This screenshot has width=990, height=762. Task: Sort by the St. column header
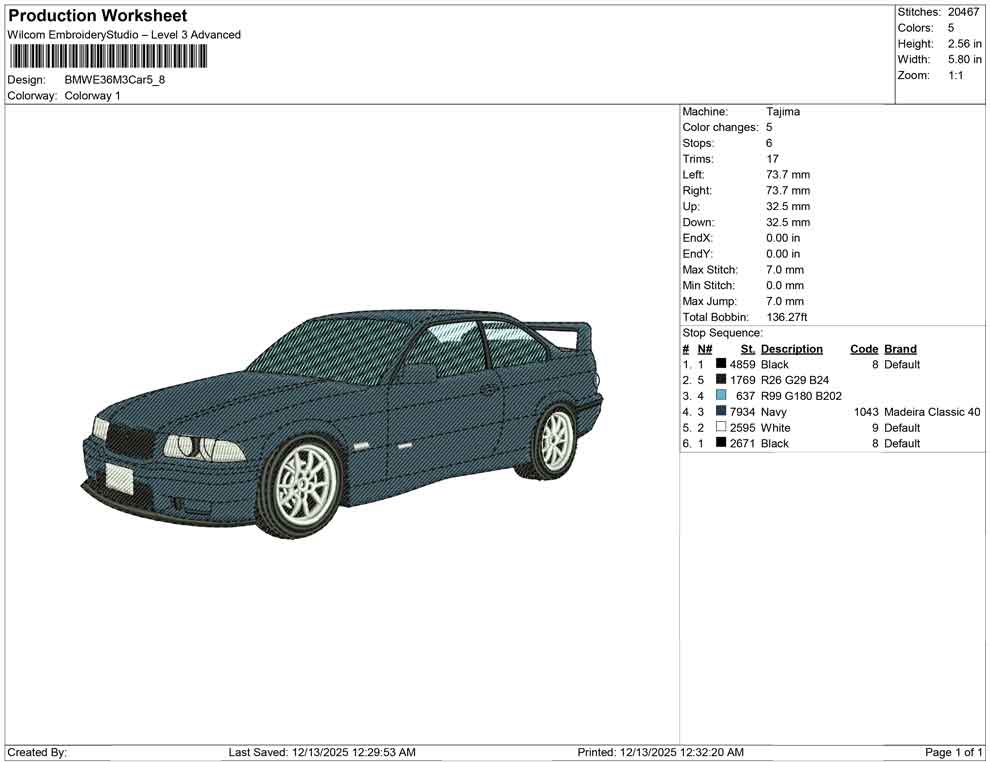tap(746, 348)
